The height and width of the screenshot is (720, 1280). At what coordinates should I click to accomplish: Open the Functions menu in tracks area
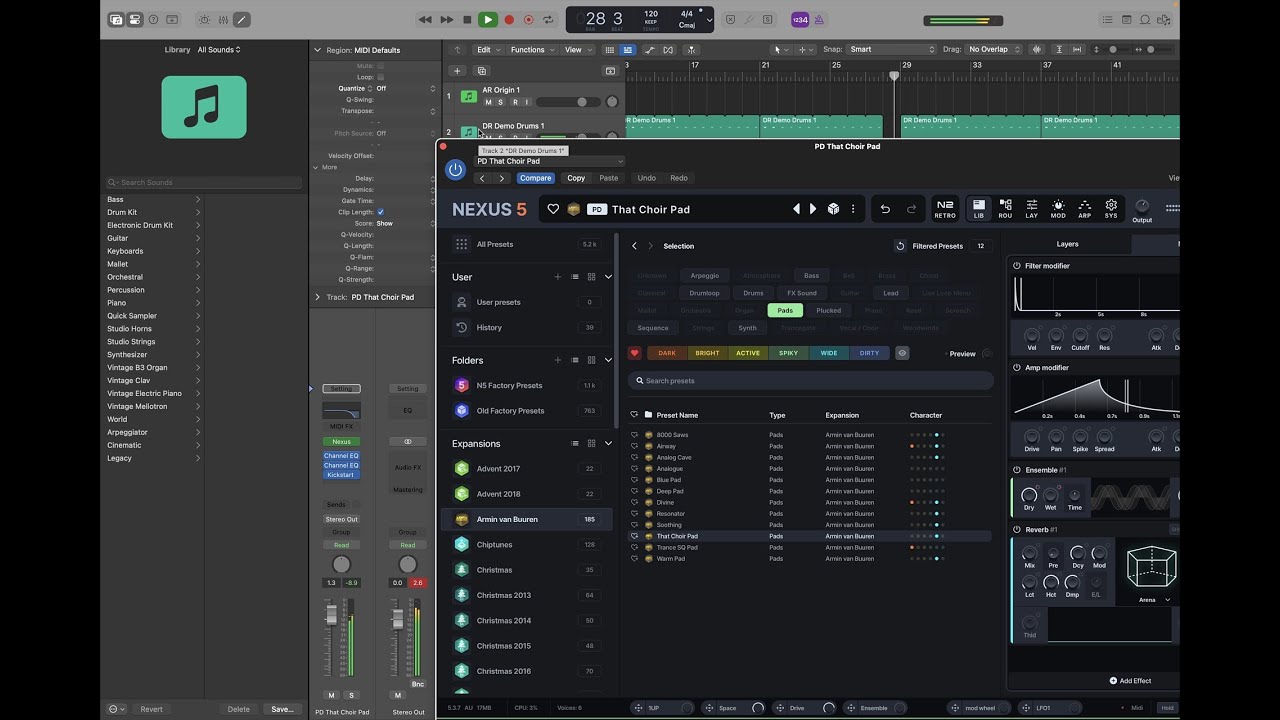[x=531, y=50]
